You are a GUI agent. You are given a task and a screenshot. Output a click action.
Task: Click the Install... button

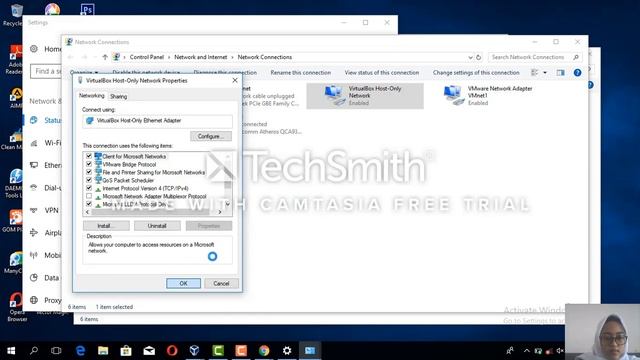click(106, 226)
